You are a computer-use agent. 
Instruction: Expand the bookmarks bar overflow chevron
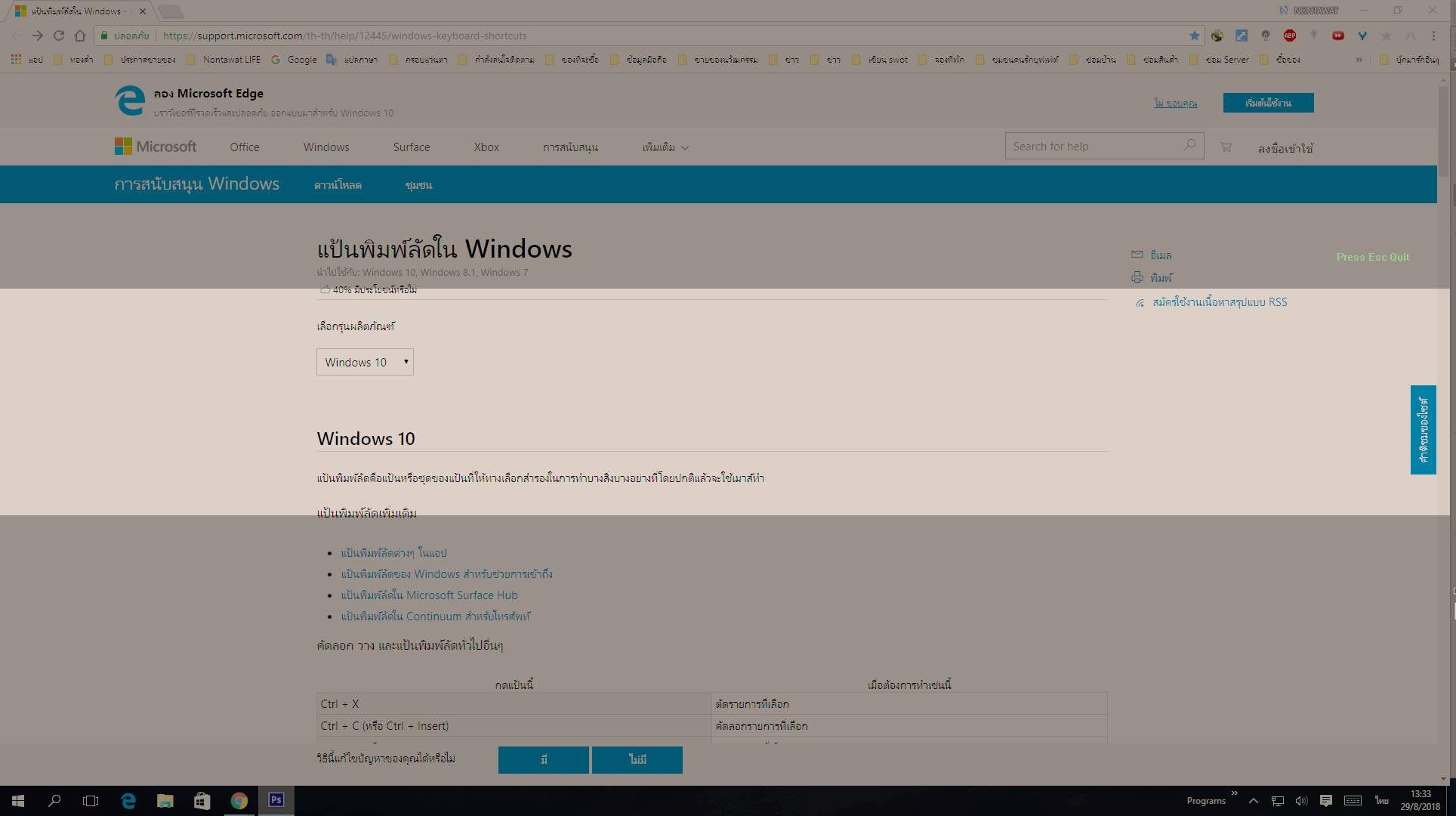(x=1359, y=60)
